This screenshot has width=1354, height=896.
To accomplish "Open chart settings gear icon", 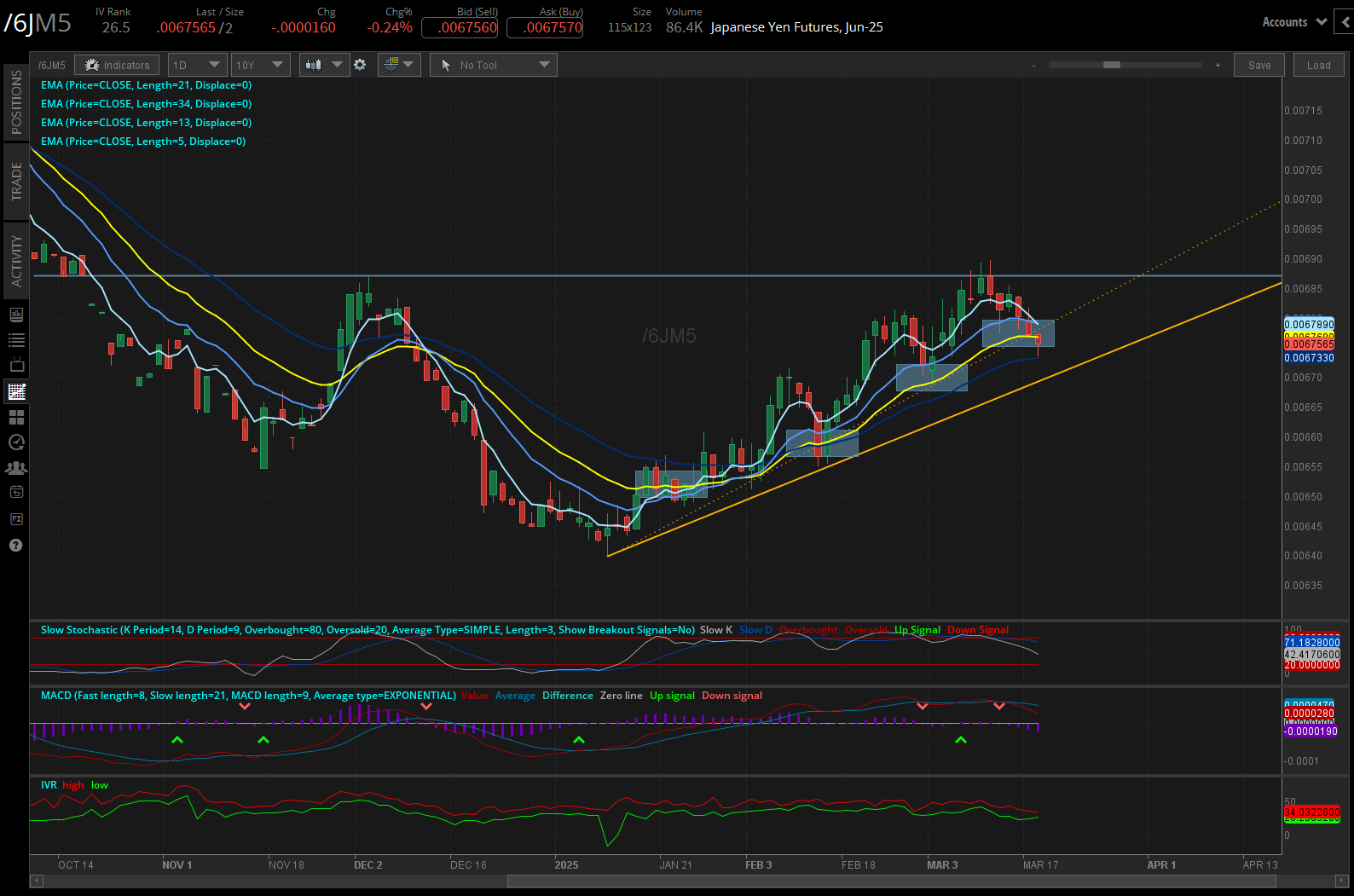I will coord(360,65).
